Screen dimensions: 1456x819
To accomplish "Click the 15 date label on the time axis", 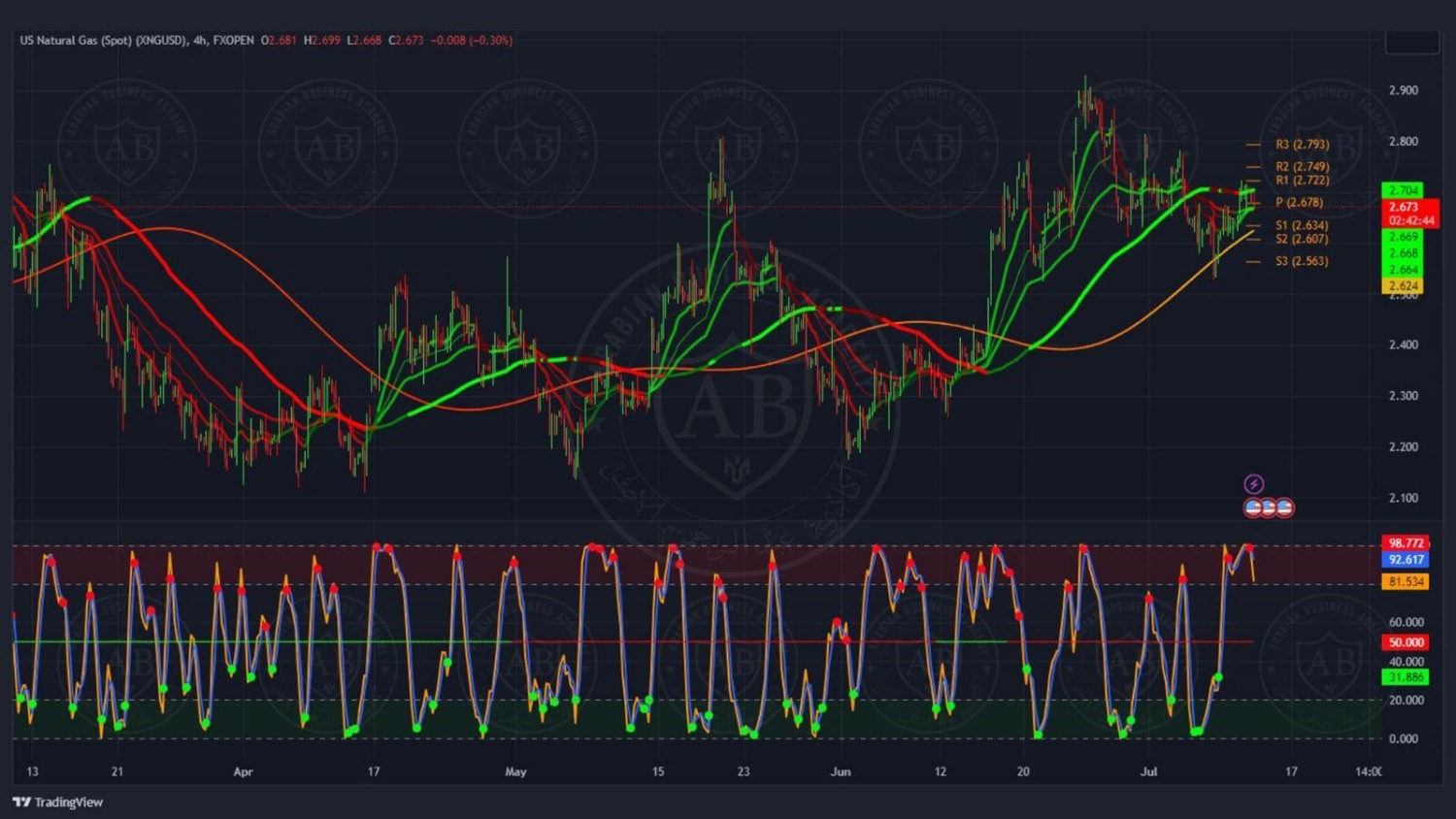I will point(658,772).
